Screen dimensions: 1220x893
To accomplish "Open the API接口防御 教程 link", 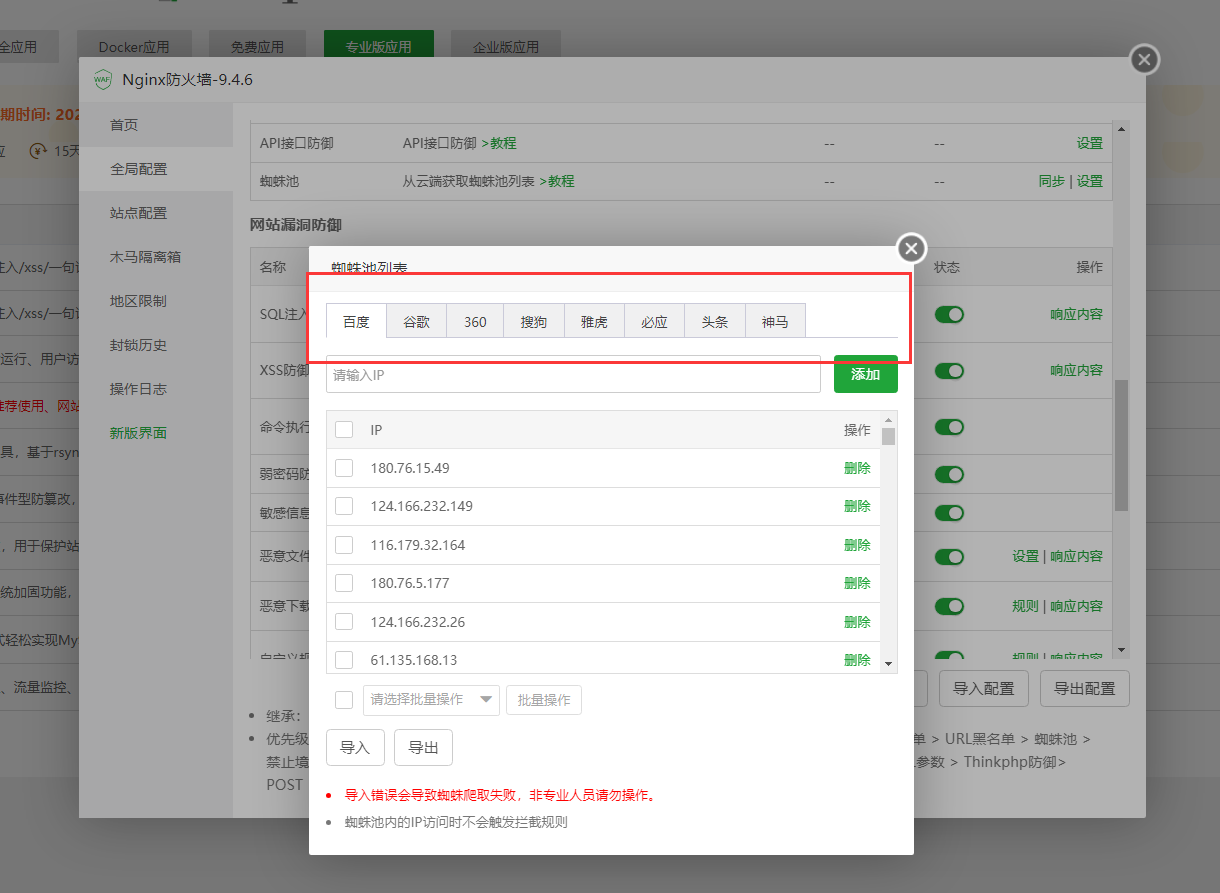I will click(x=499, y=143).
